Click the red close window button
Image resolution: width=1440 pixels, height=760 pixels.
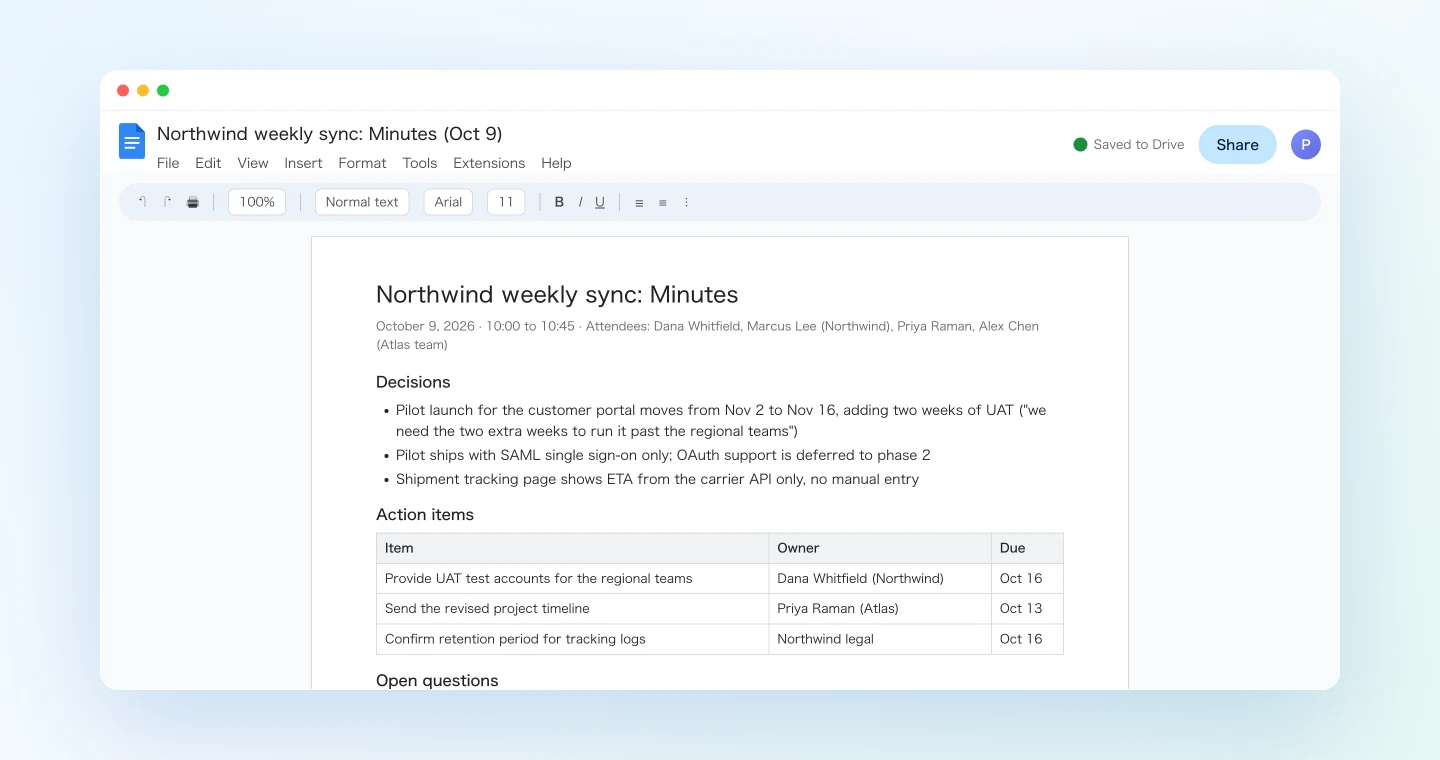point(123,90)
